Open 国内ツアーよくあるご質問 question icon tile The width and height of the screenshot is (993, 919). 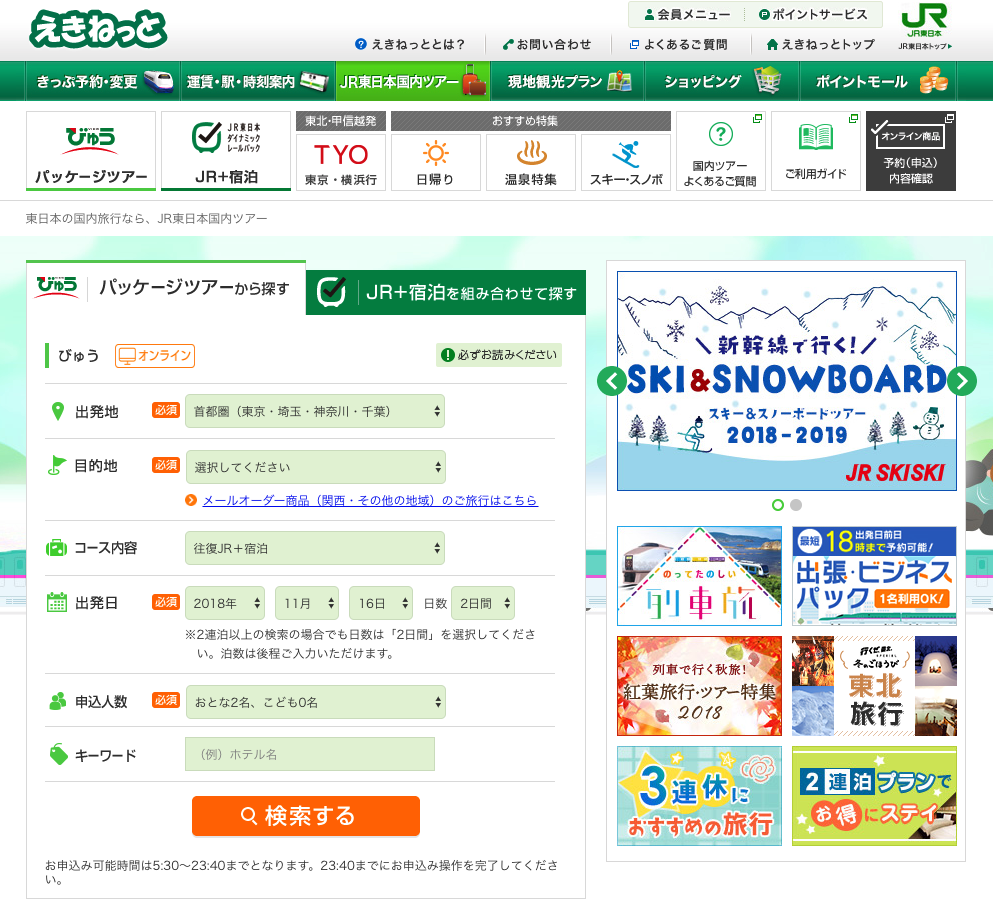pyautogui.click(x=721, y=151)
